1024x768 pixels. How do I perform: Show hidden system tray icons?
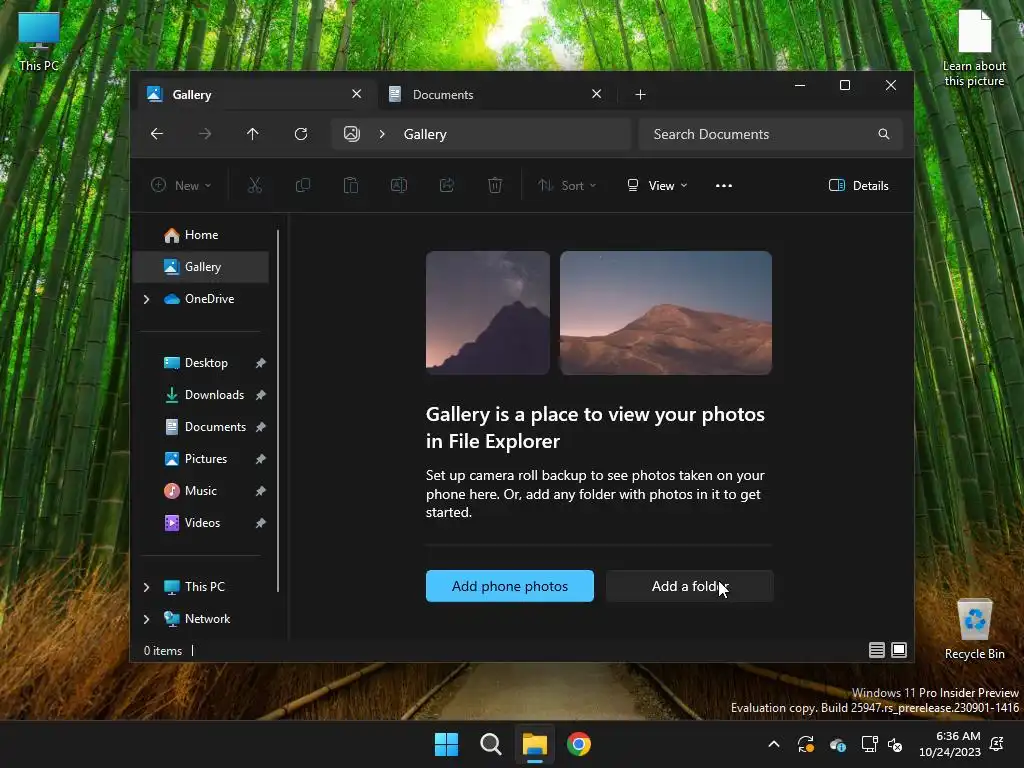tap(774, 744)
